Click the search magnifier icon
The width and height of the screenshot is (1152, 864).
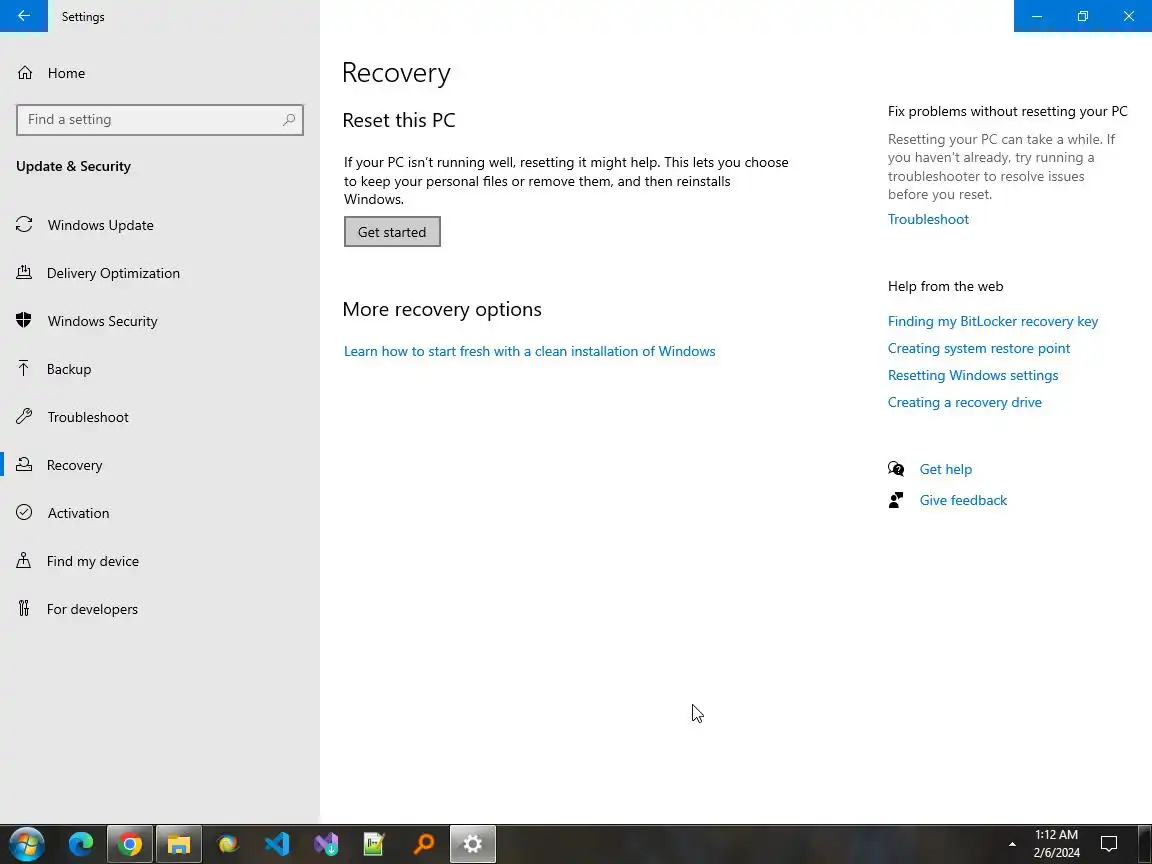[289, 120]
